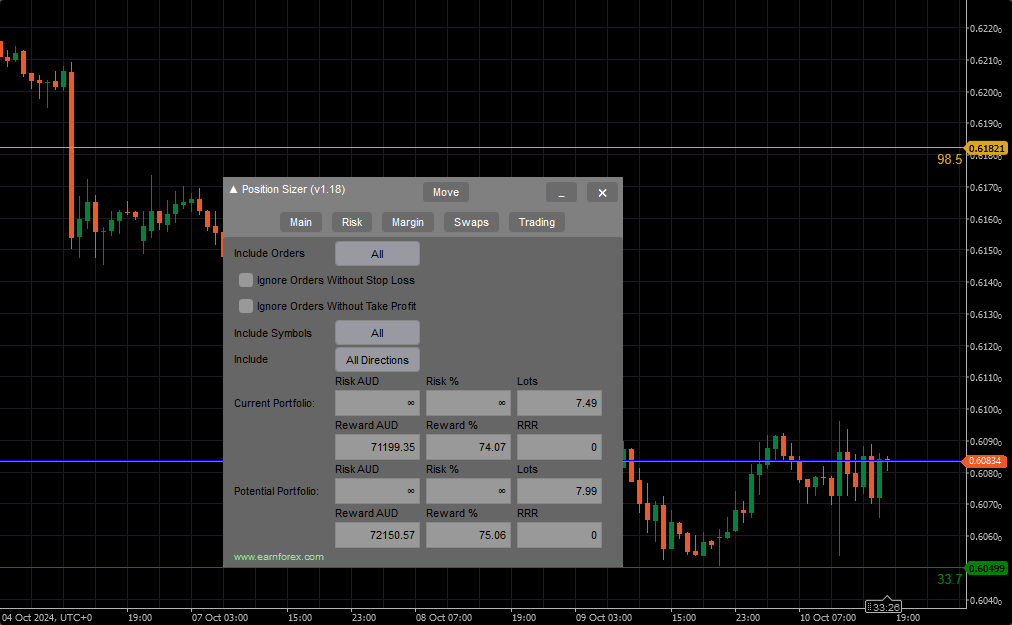This screenshot has width=1012, height=625.
Task: Minimize the Position Sizer panel
Action: coord(561,193)
